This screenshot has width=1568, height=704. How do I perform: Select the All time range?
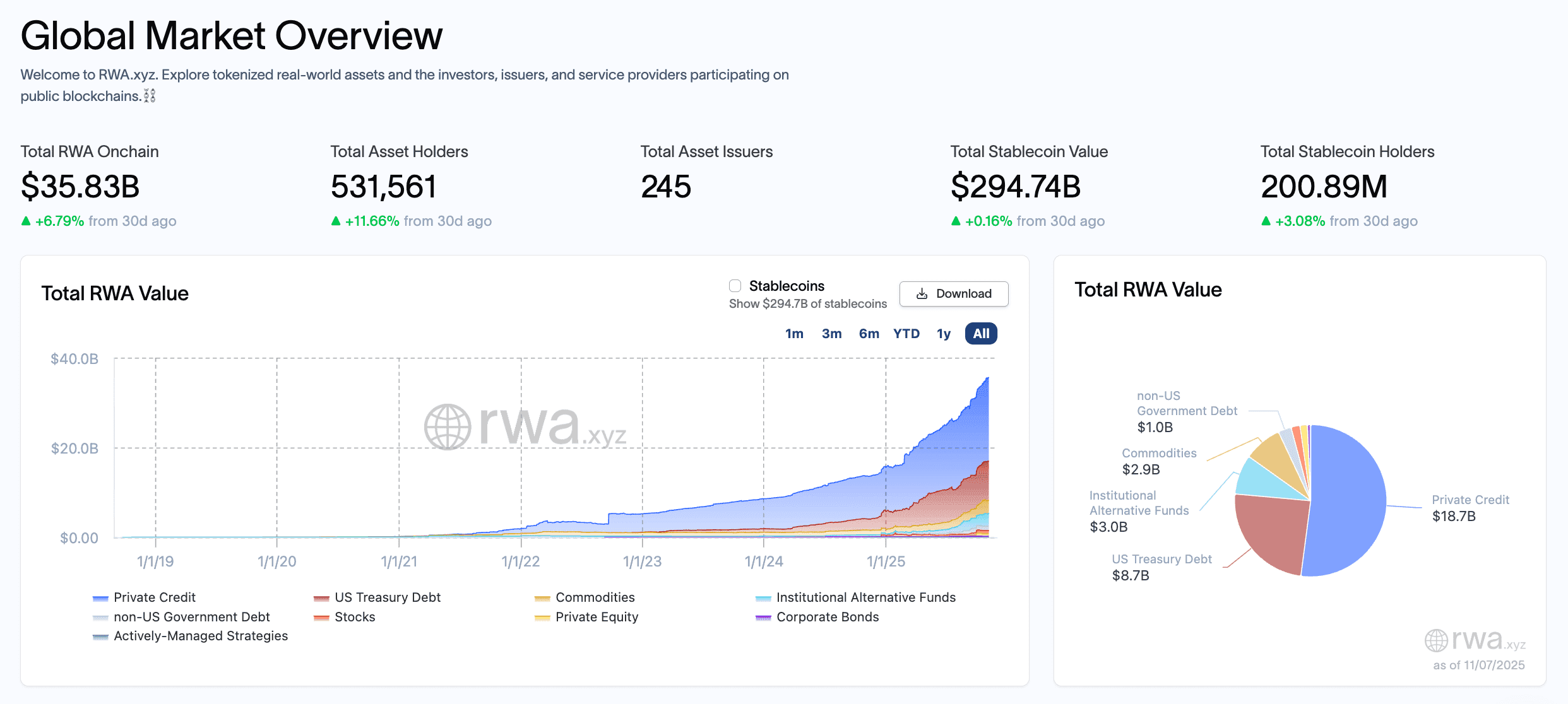pos(981,334)
